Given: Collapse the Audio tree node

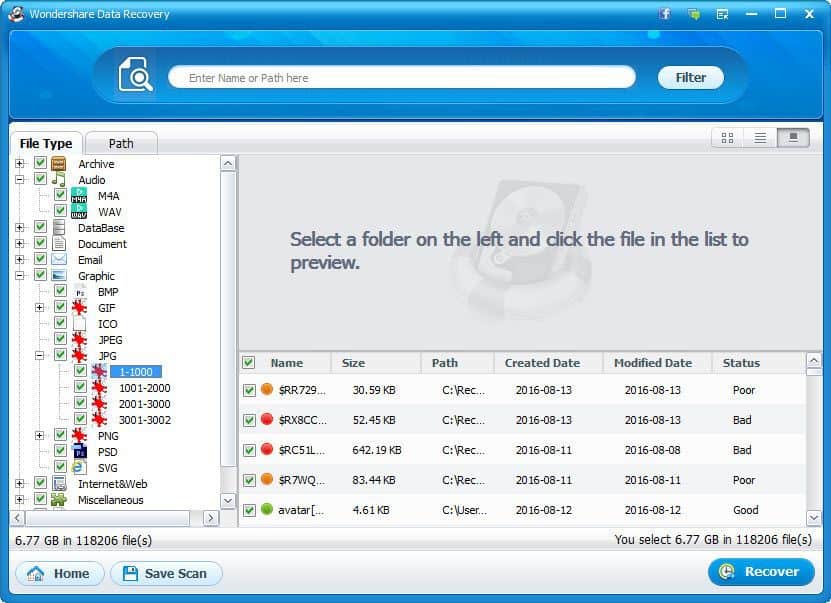Looking at the screenshot, I should (20, 180).
